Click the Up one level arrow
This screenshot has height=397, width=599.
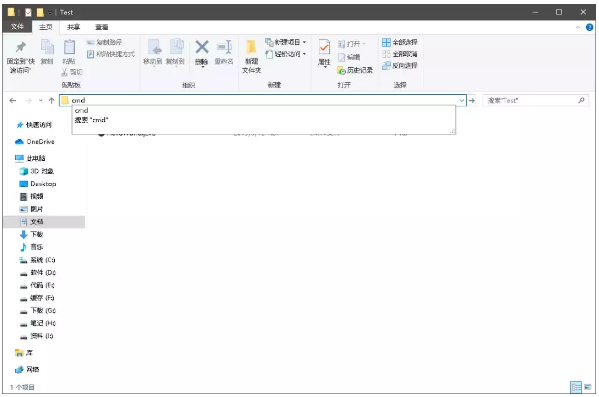(52, 100)
